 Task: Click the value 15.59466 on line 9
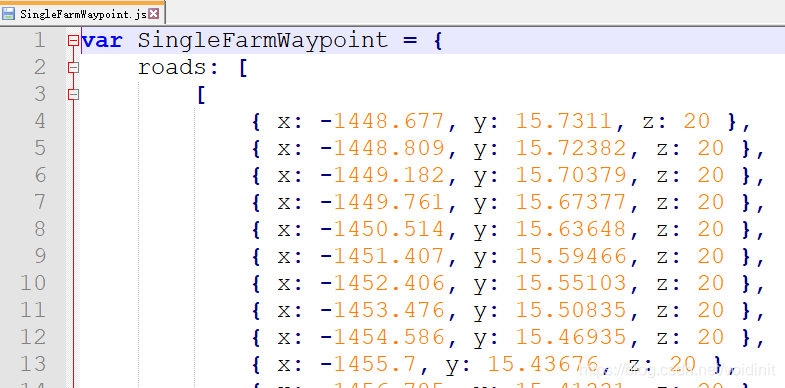tap(571, 257)
